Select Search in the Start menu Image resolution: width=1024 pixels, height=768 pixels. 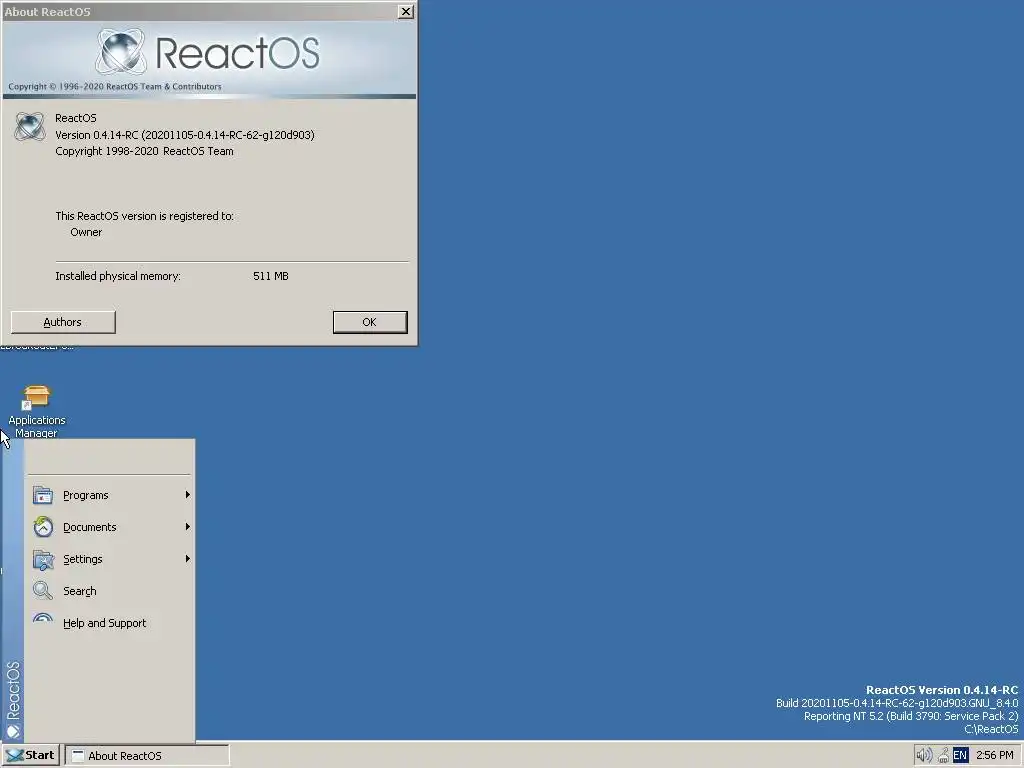tap(110, 591)
